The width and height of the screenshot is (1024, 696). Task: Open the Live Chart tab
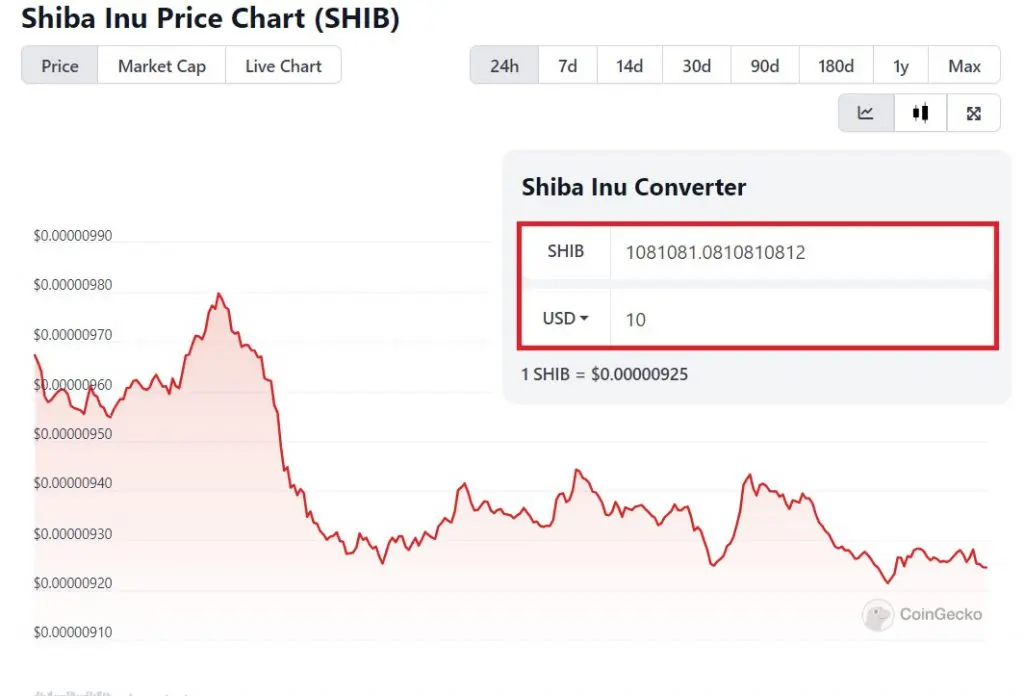(283, 65)
